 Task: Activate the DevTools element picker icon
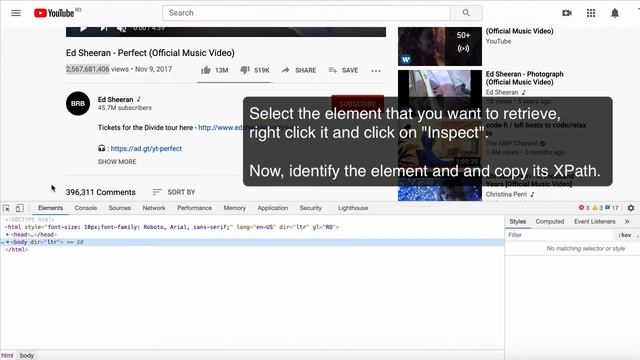(x=6, y=208)
